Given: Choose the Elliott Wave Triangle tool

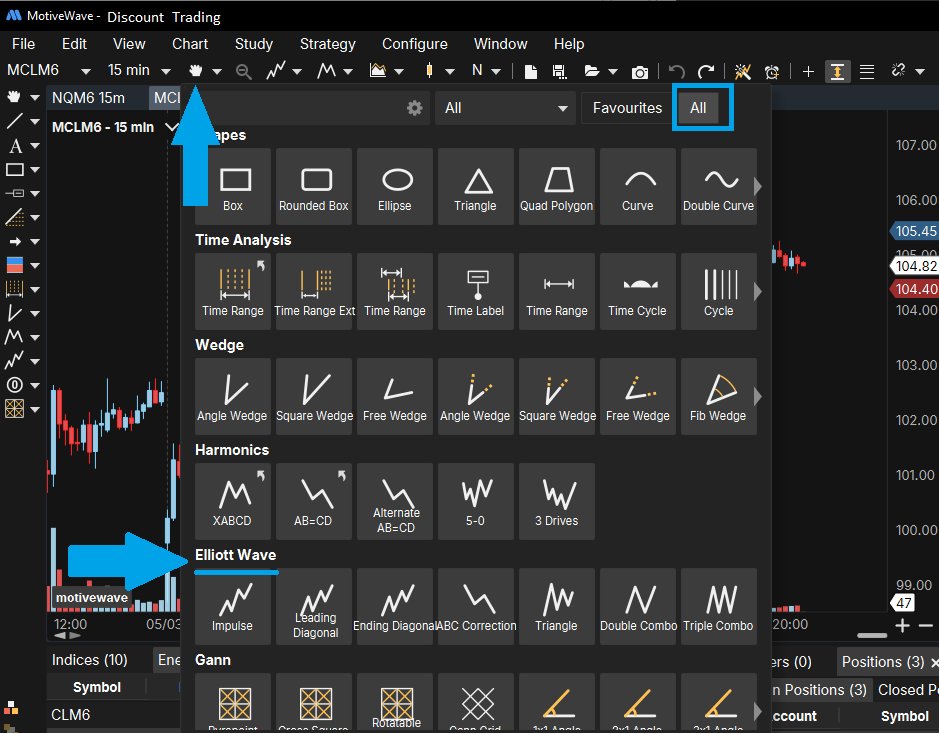Looking at the screenshot, I should 556,606.
